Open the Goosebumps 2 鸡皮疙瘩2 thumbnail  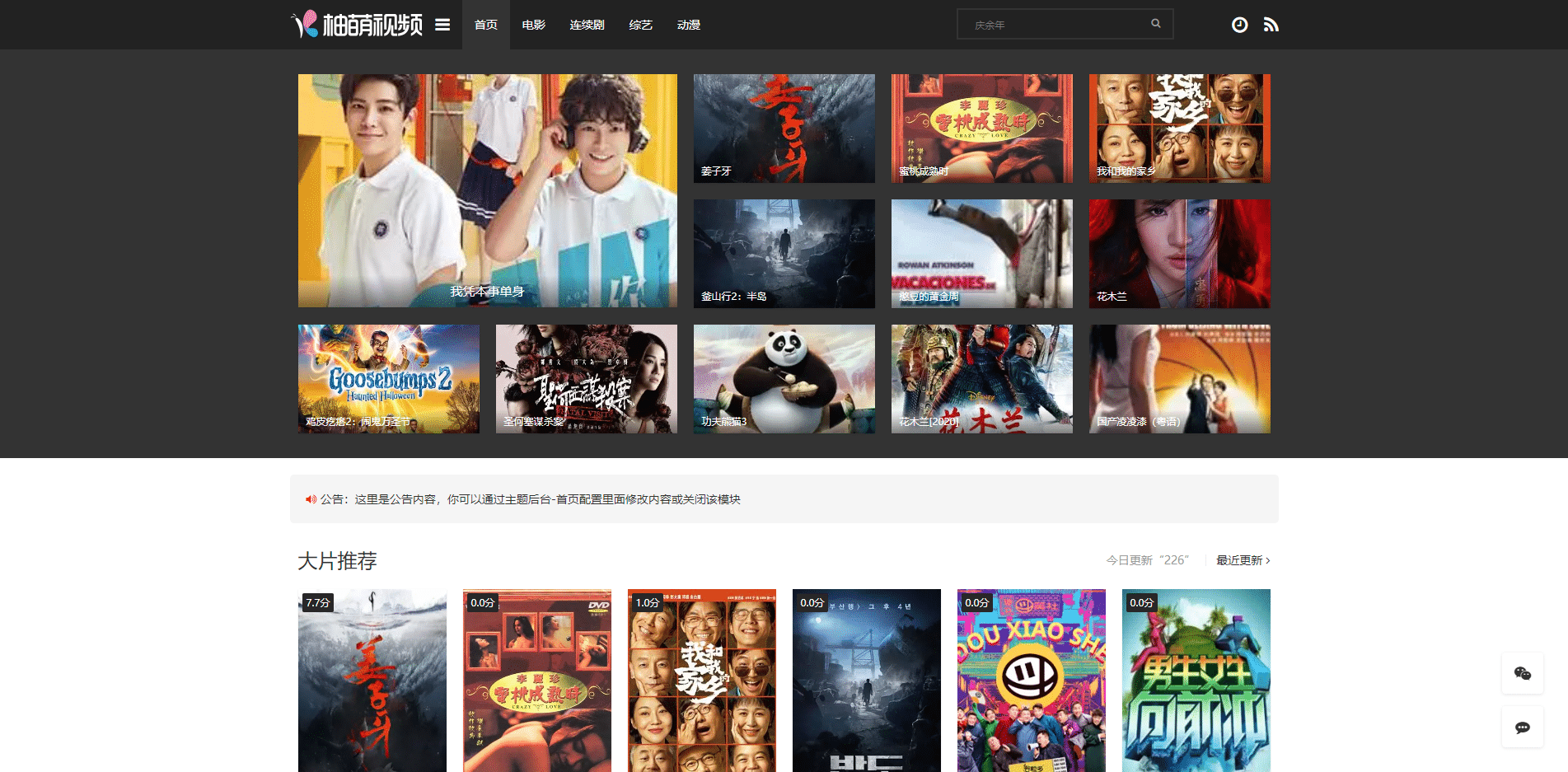click(x=389, y=379)
